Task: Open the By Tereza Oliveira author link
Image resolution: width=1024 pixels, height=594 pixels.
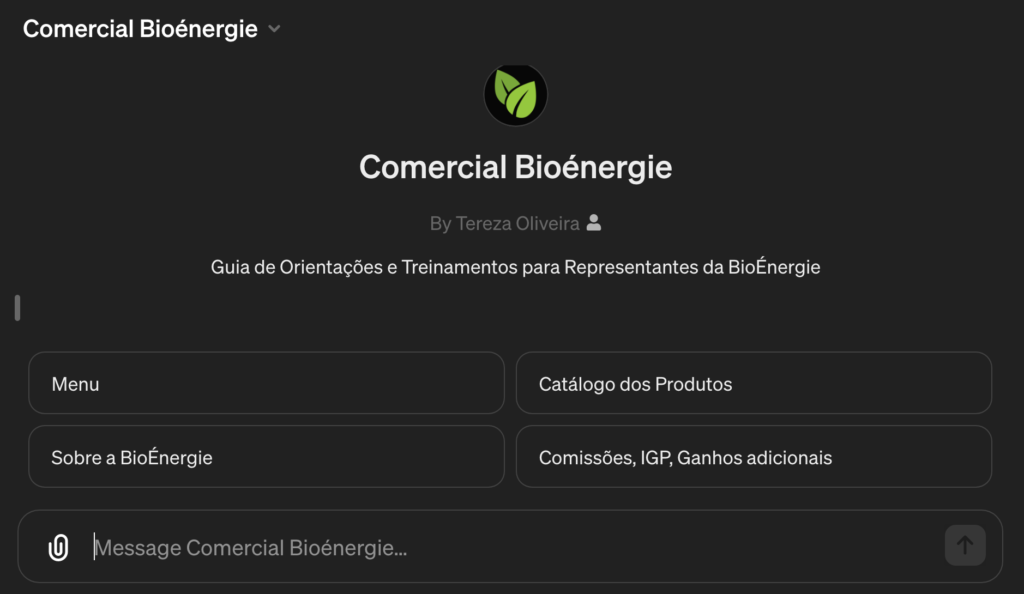Action: (505, 223)
